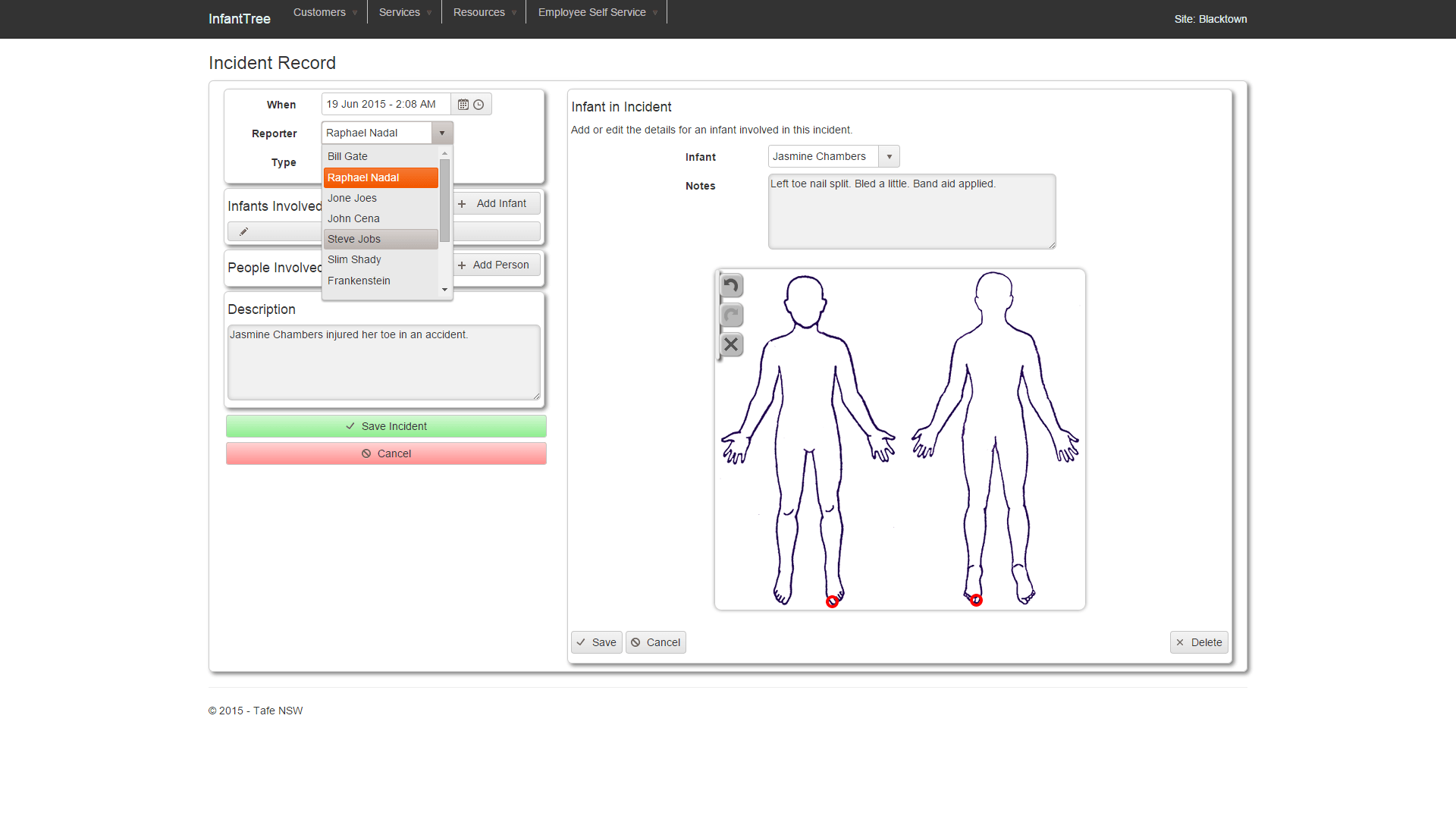Open the calendar date picker icon
Screen dimensions: 1456x819
coord(463,105)
